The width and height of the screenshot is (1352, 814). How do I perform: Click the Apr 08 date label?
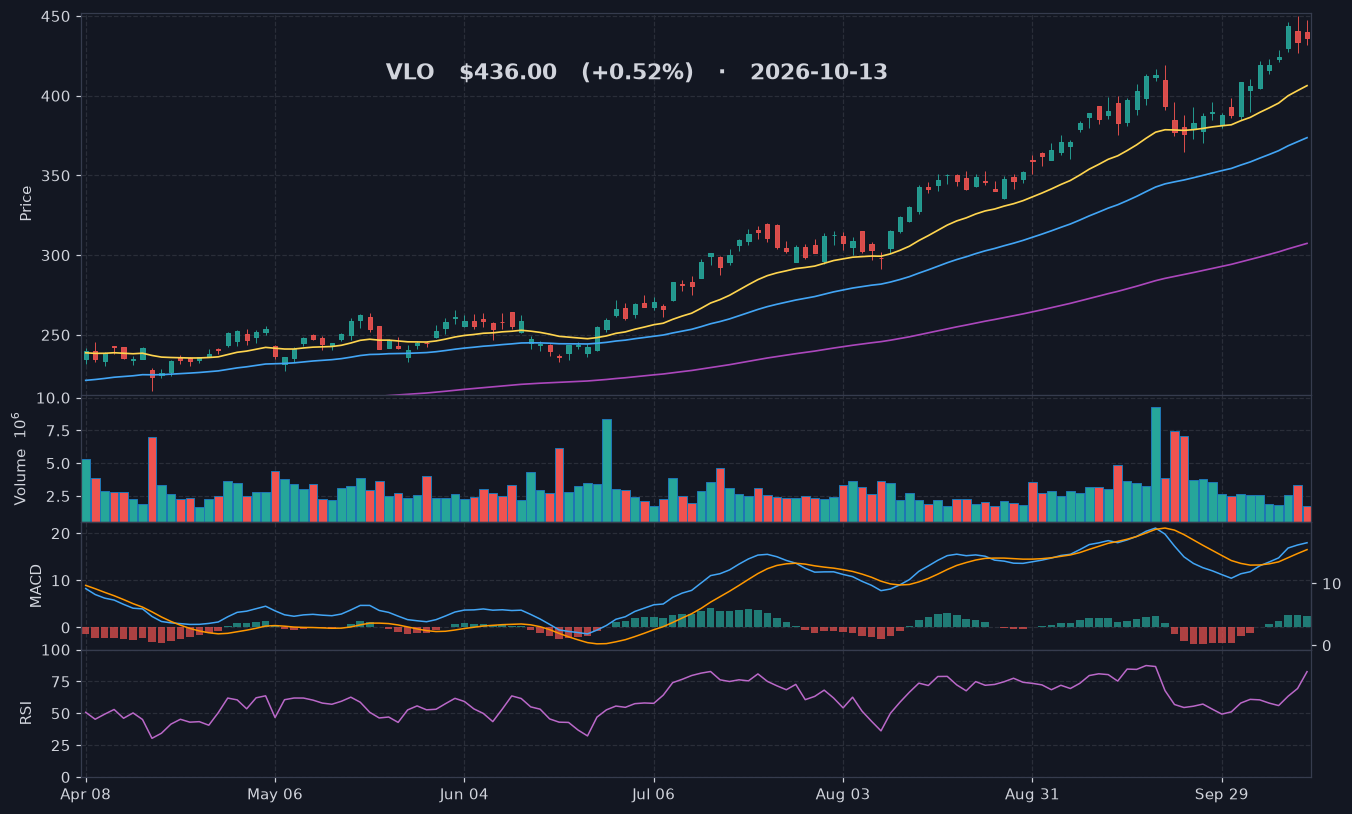point(86,796)
